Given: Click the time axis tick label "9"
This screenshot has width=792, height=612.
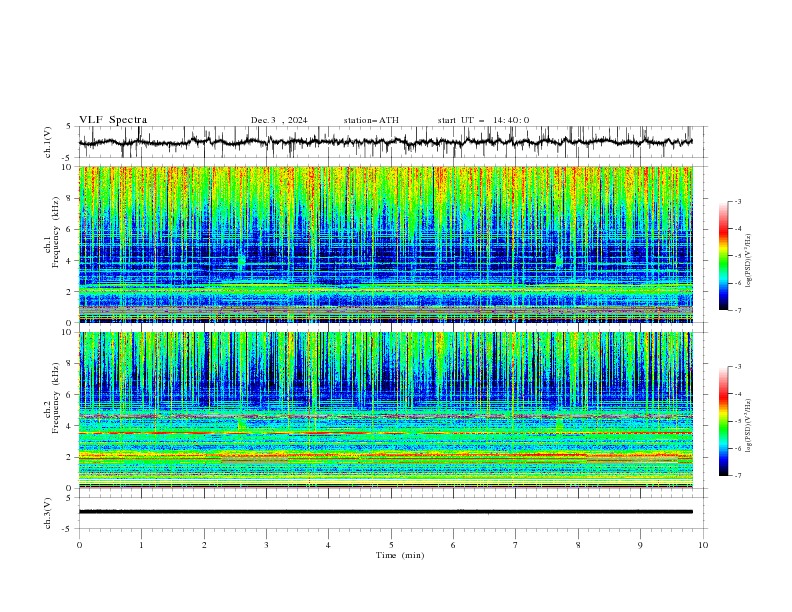Looking at the screenshot, I should (x=640, y=545).
